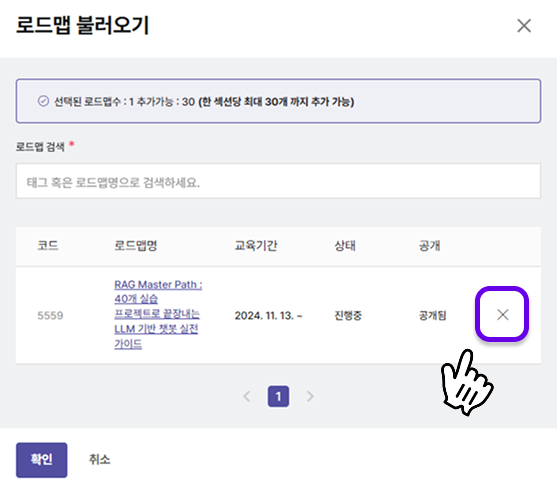The height and width of the screenshot is (485, 557).
Task: Click the 공개됨 visibility cell
Action: 432,316
